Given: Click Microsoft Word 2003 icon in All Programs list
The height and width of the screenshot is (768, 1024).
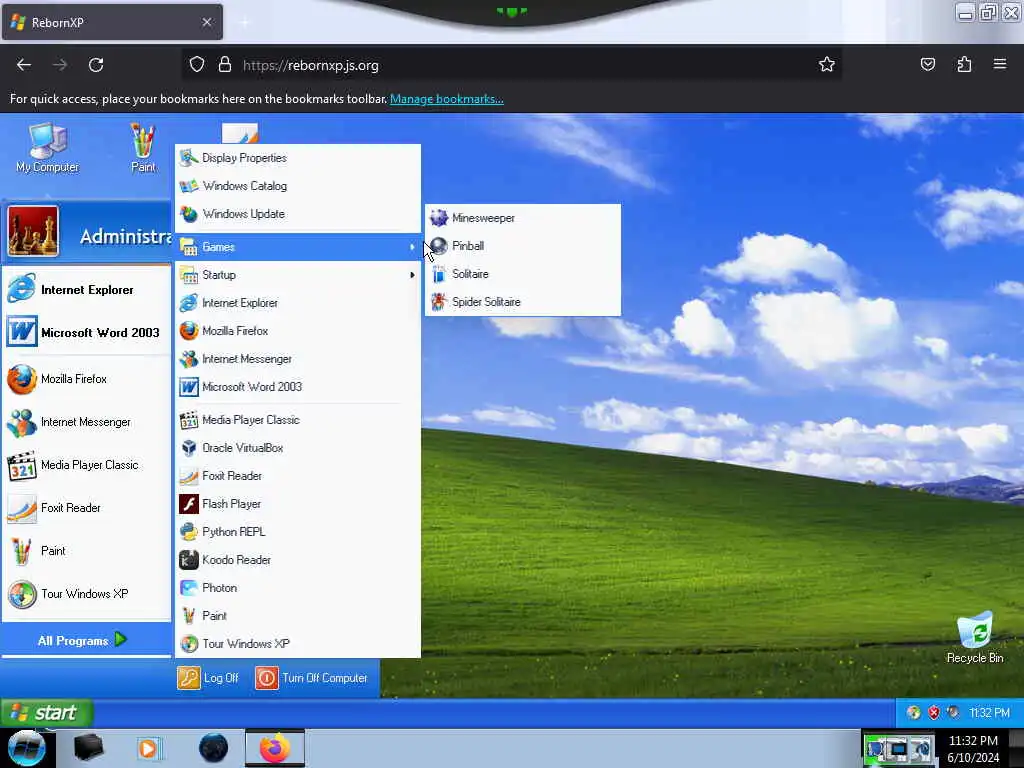Looking at the screenshot, I should point(189,387).
